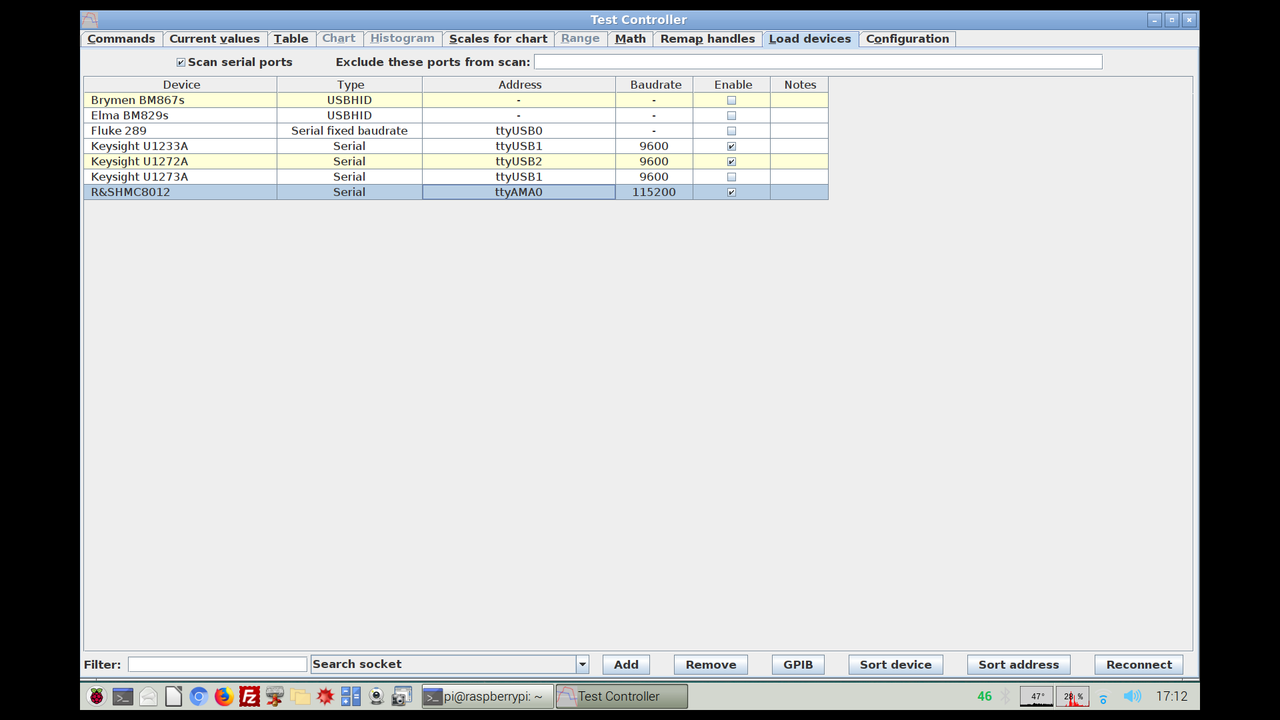Click the ttyUSB0 address cell
This screenshot has height=720, width=1280.
click(519, 131)
